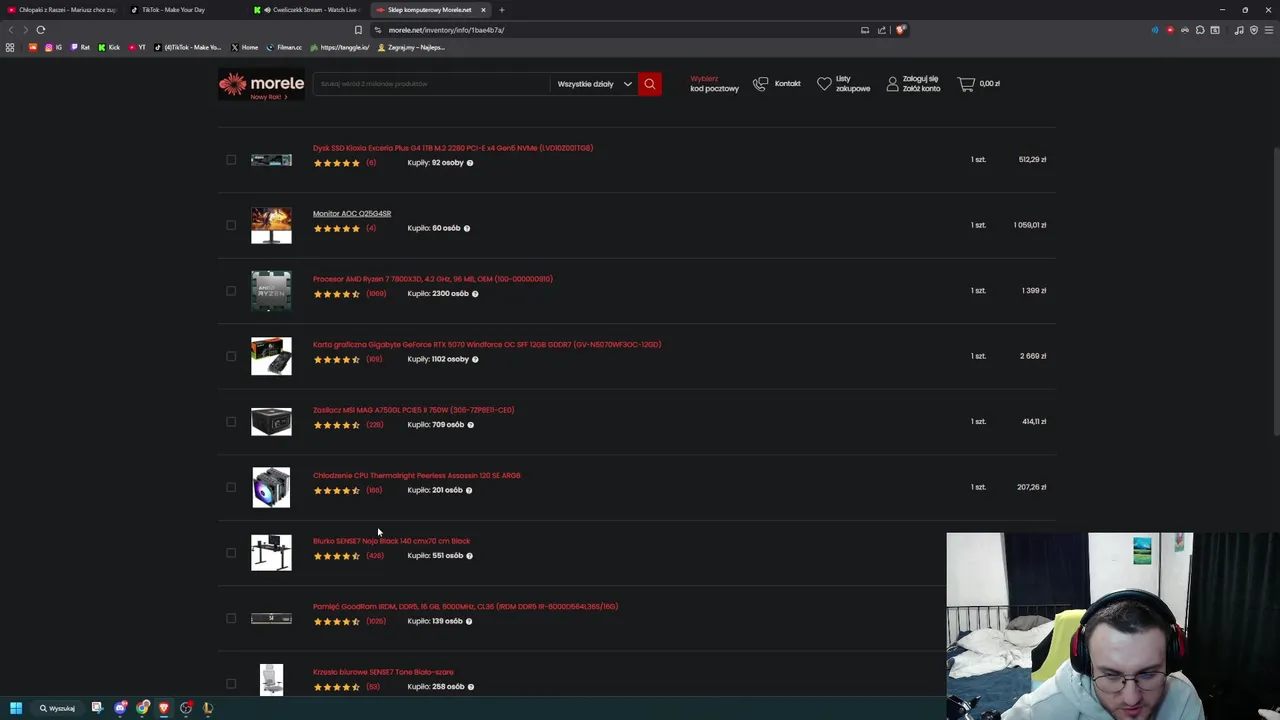Open Pamięć GoodRam IRDM DDR5 link

[465, 607]
